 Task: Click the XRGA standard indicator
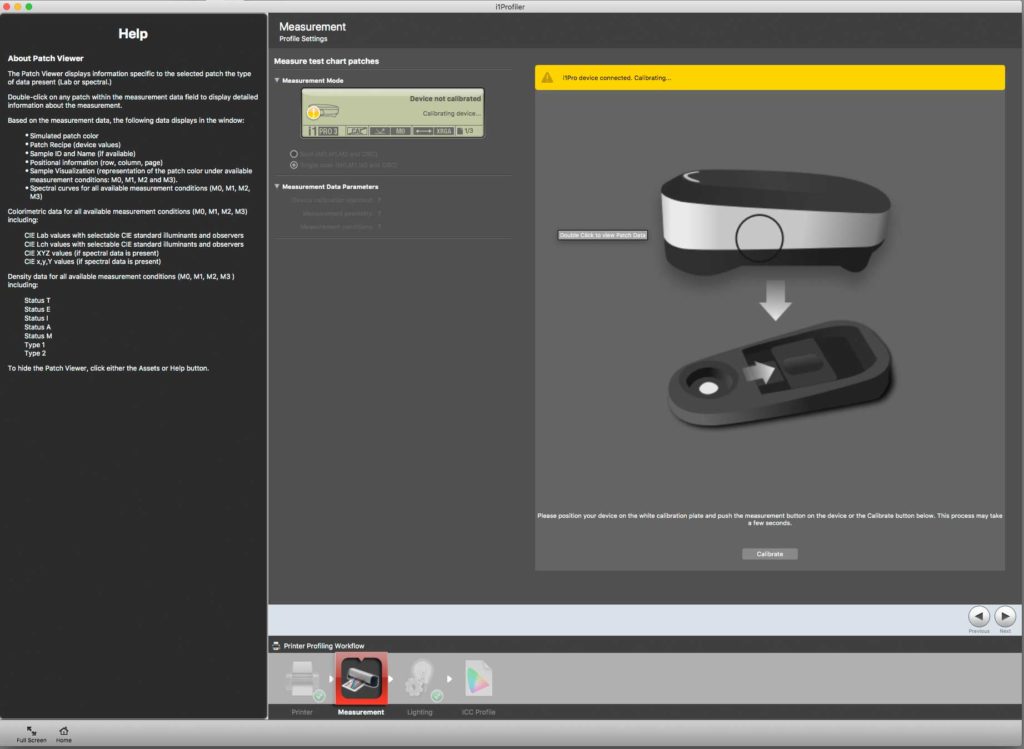point(444,131)
